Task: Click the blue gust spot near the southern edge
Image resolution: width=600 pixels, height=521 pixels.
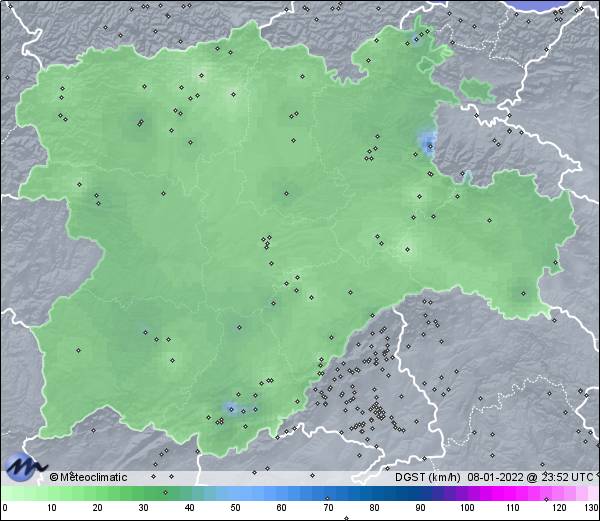Action: pyautogui.click(x=230, y=408)
